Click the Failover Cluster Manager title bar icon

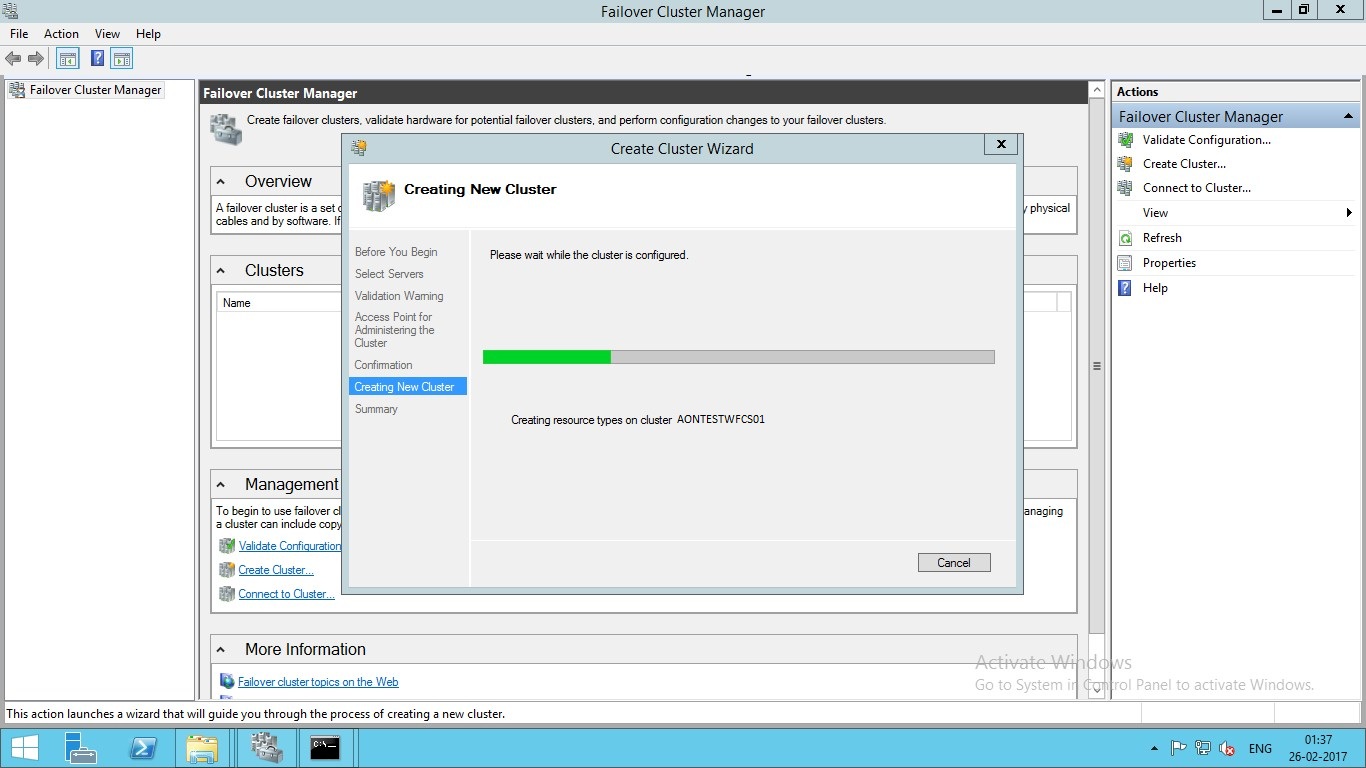[x=11, y=11]
